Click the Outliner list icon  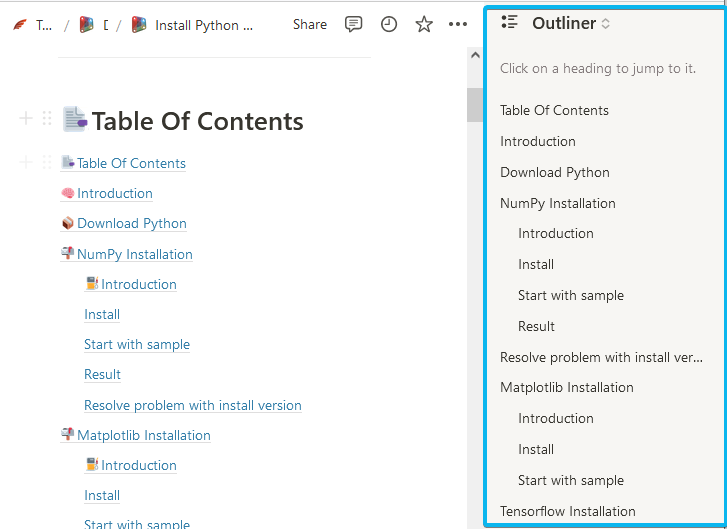coord(509,23)
